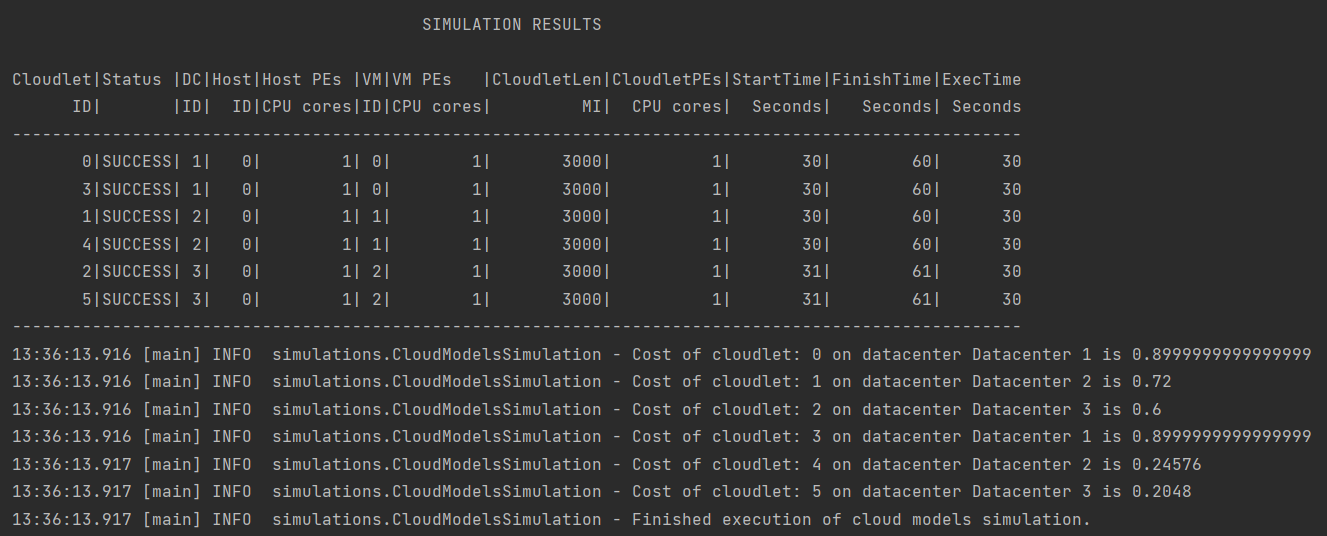This screenshot has width=1327, height=536.
Task: Click SUCCESS status in cloudlet 4 row
Action: pyautogui.click(x=137, y=244)
